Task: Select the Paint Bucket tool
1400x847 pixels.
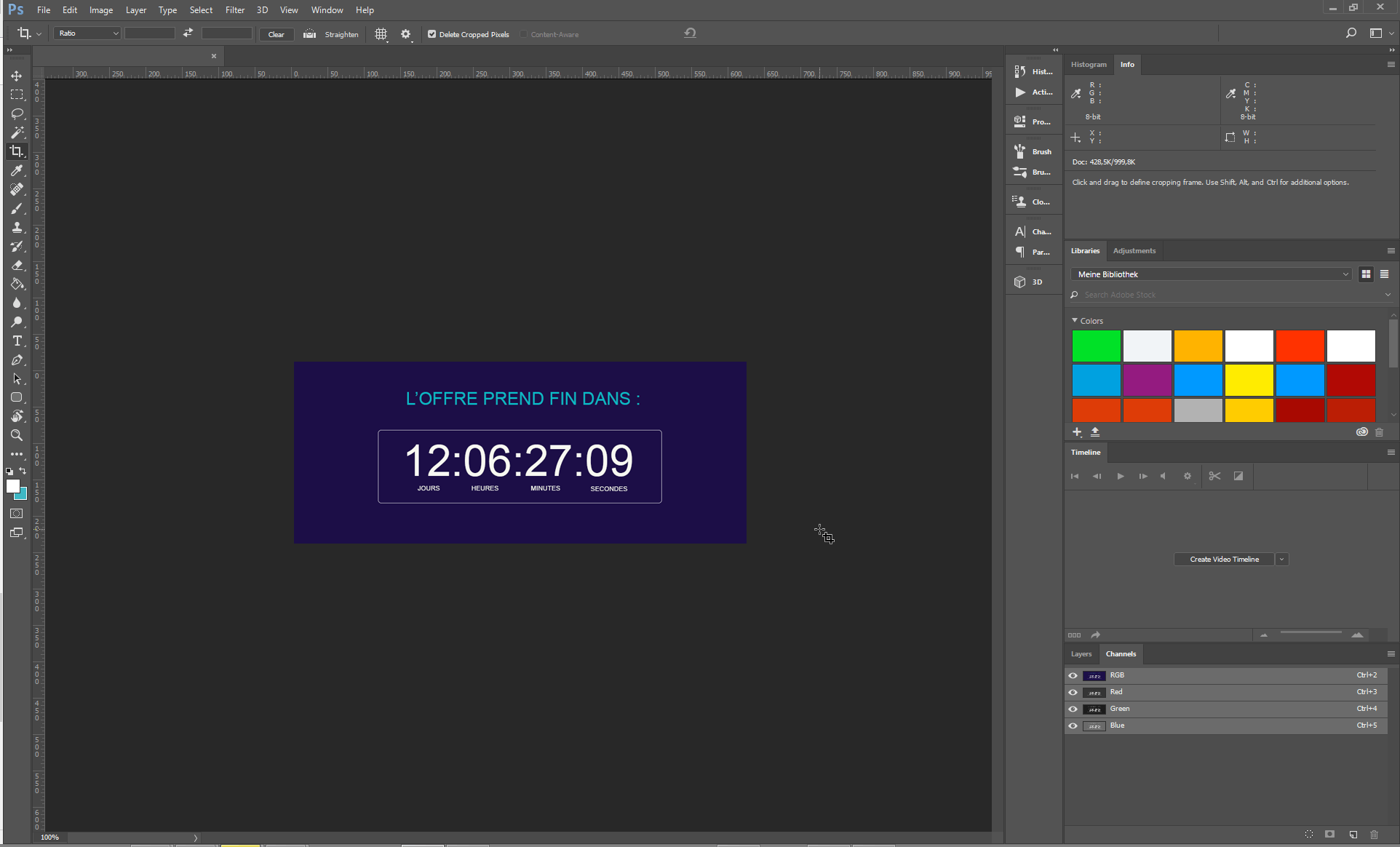Action: point(17,284)
